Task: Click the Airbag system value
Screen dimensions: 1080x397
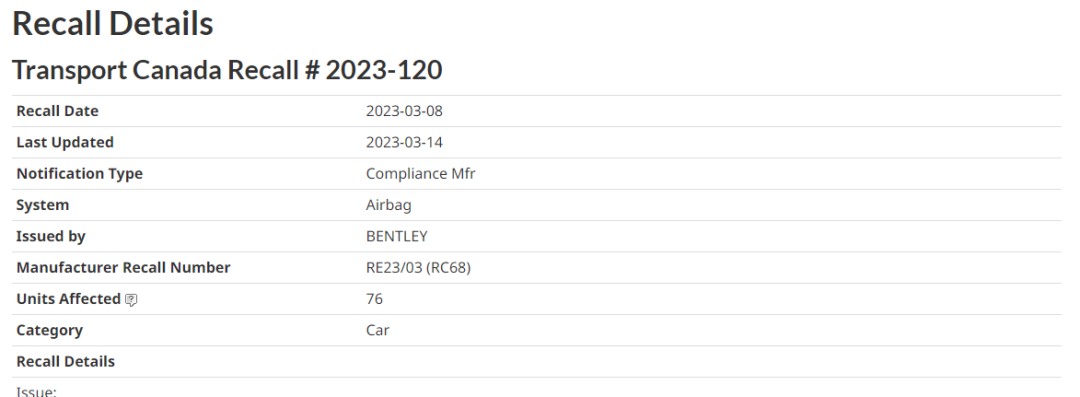Action: tap(388, 205)
